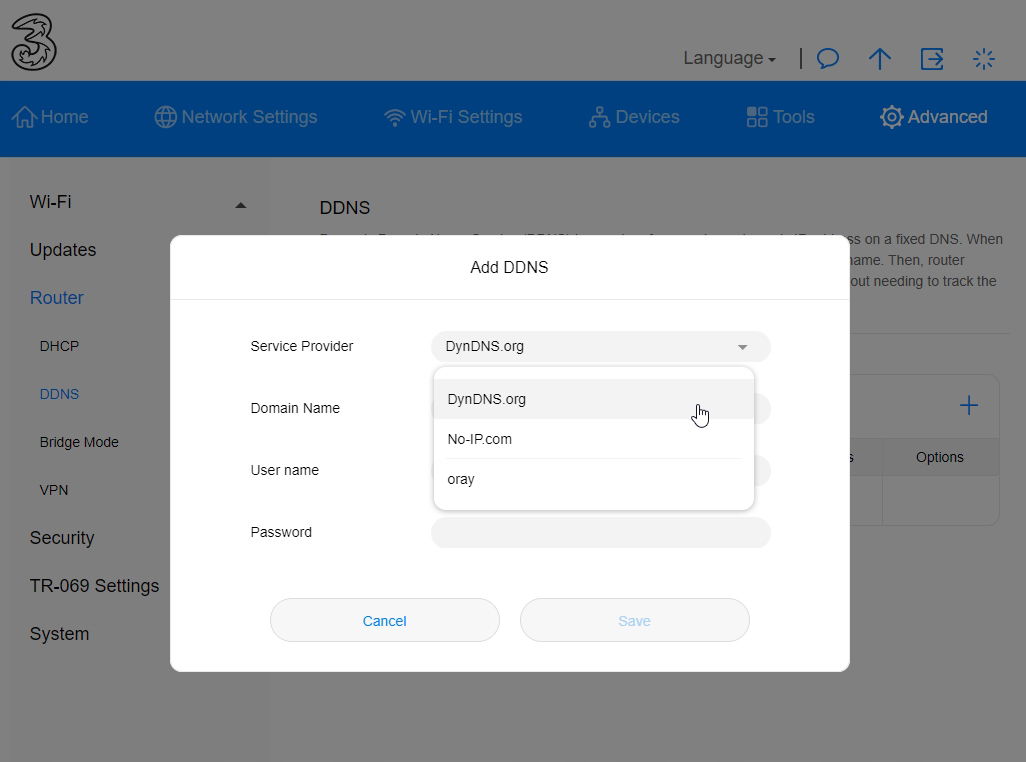Image resolution: width=1026 pixels, height=762 pixels.
Task: Click the plus icon to add DDNS
Action: 968,406
